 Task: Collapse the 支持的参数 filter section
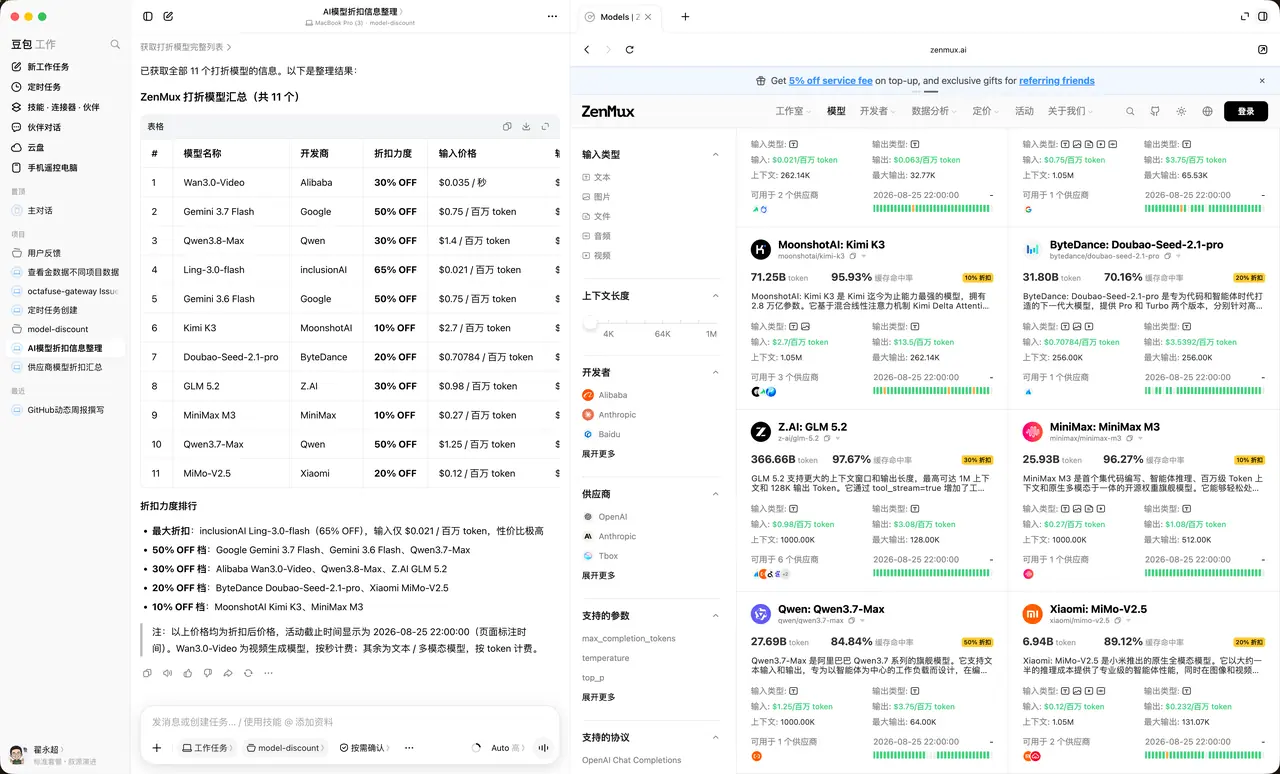click(x=715, y=616)
